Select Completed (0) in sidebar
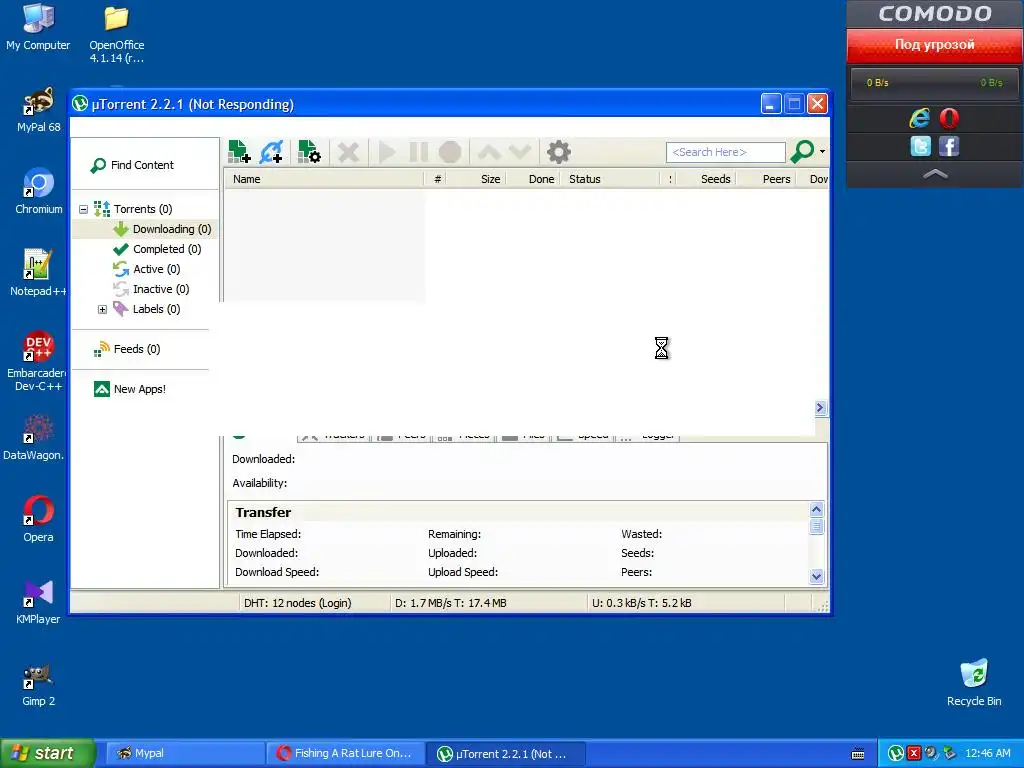The height and width of the screenshot is (768, 1024). [157, 249]
